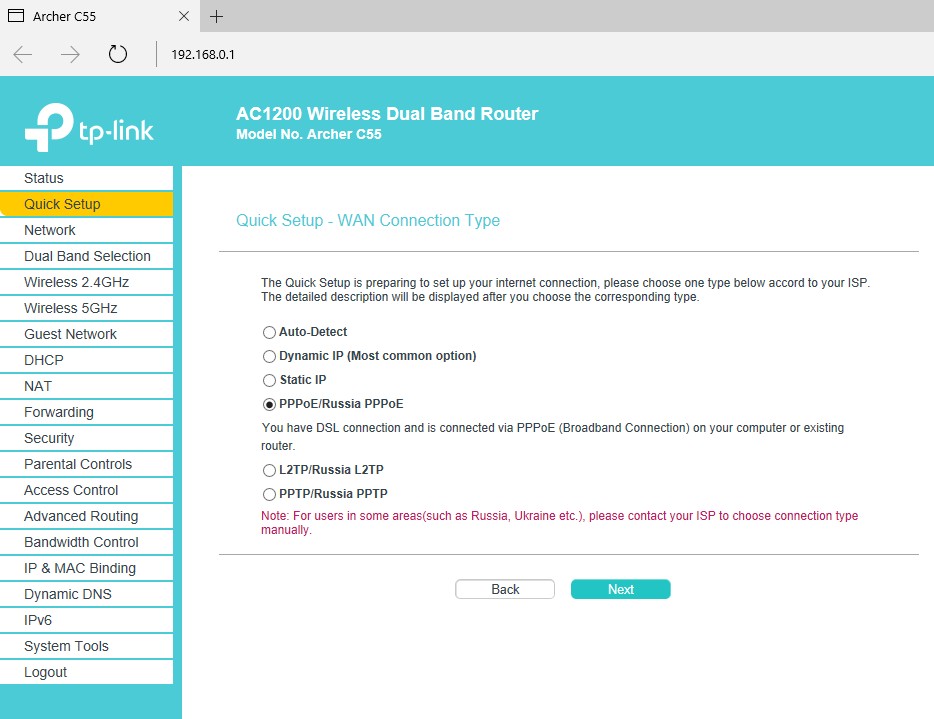
Task: Open the IPv6 menu
Action: (86, 620)
